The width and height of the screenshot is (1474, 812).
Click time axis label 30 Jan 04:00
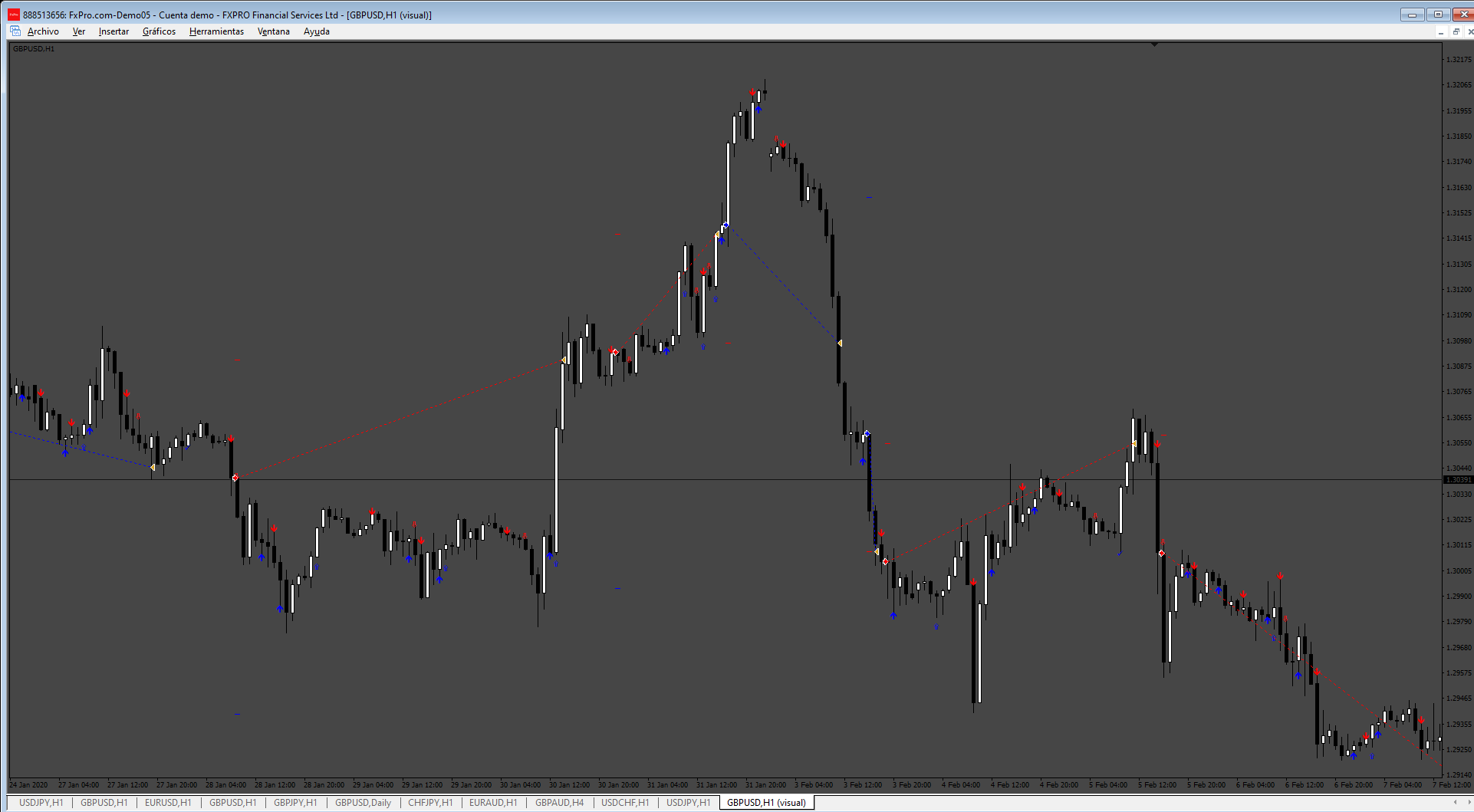[520, 785]
